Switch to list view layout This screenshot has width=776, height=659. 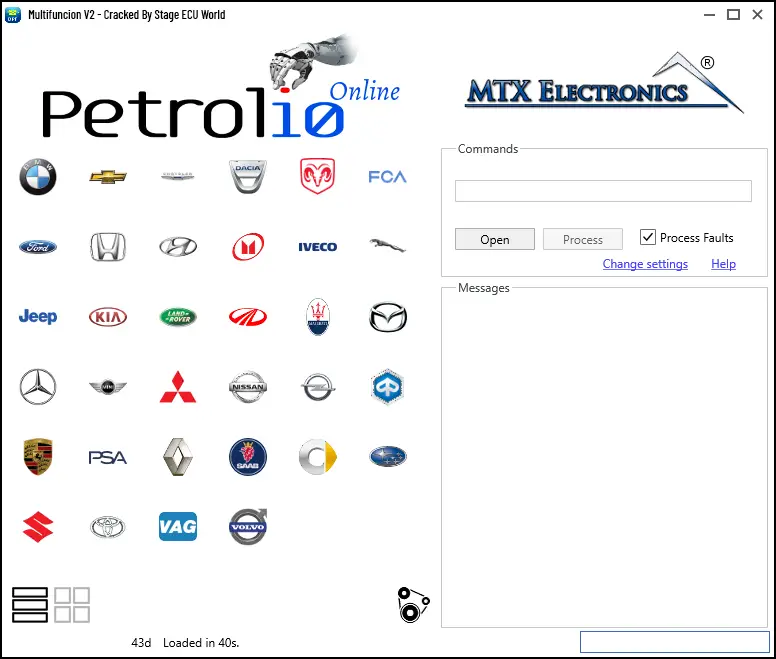pos(30,605)
